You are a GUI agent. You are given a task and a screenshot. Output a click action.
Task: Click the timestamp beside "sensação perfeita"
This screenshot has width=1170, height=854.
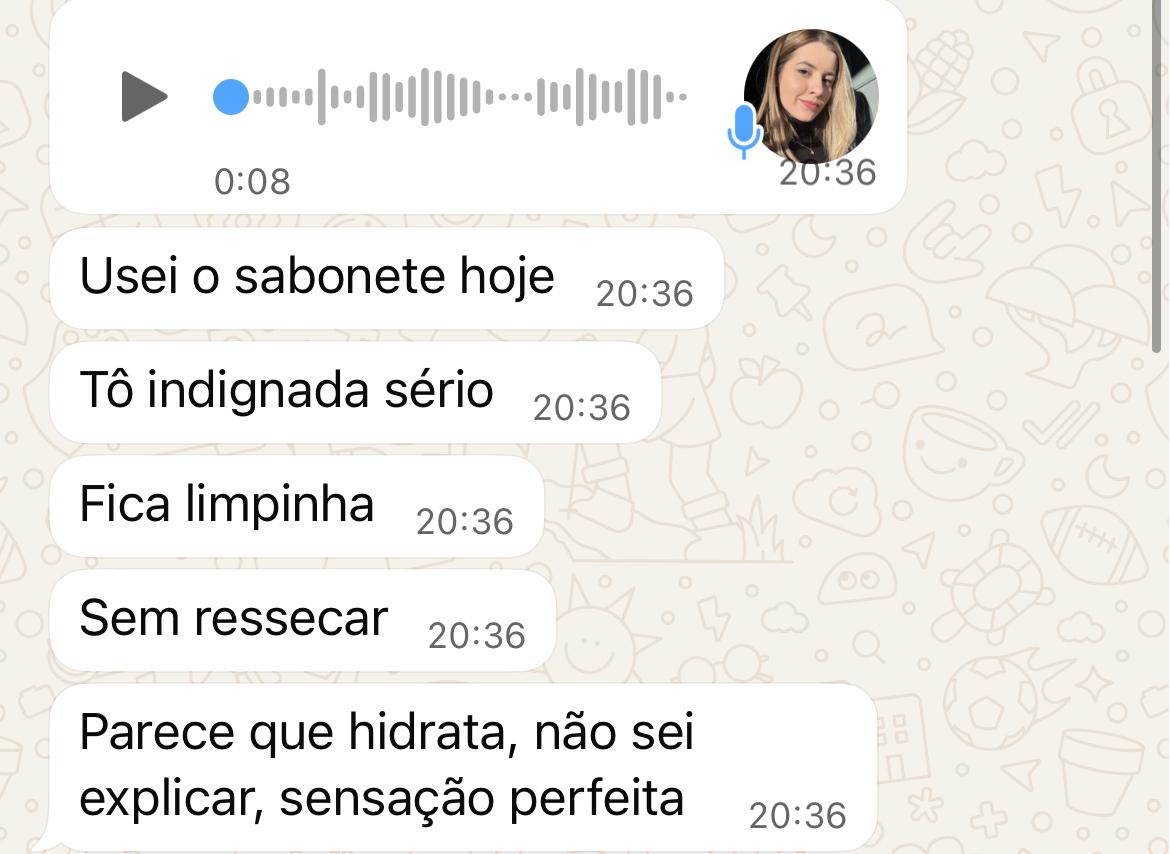click(x=798, y=816)
